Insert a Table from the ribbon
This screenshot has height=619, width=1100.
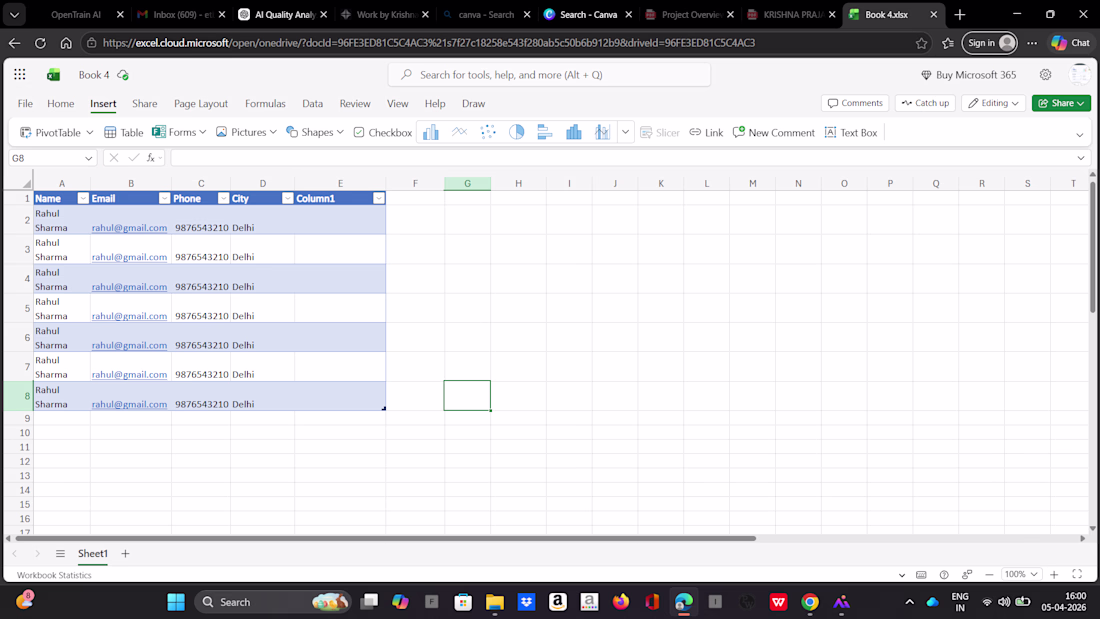tap(123, 132)
